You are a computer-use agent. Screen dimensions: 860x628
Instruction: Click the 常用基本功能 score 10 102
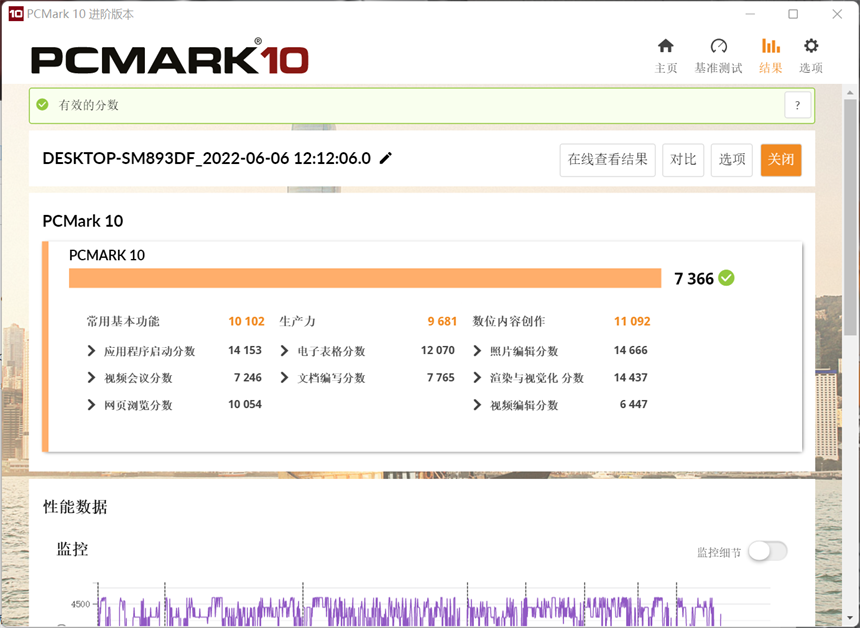246,321
